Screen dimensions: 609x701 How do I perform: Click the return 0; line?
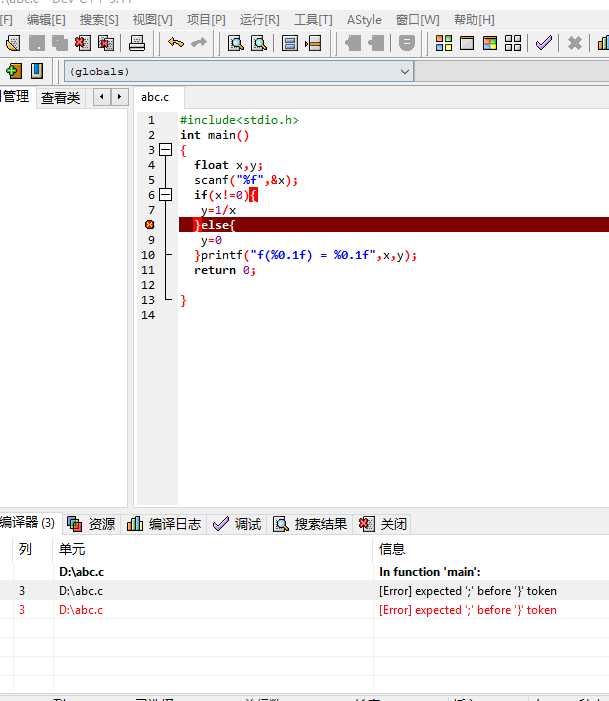click(x=225, y=270)
